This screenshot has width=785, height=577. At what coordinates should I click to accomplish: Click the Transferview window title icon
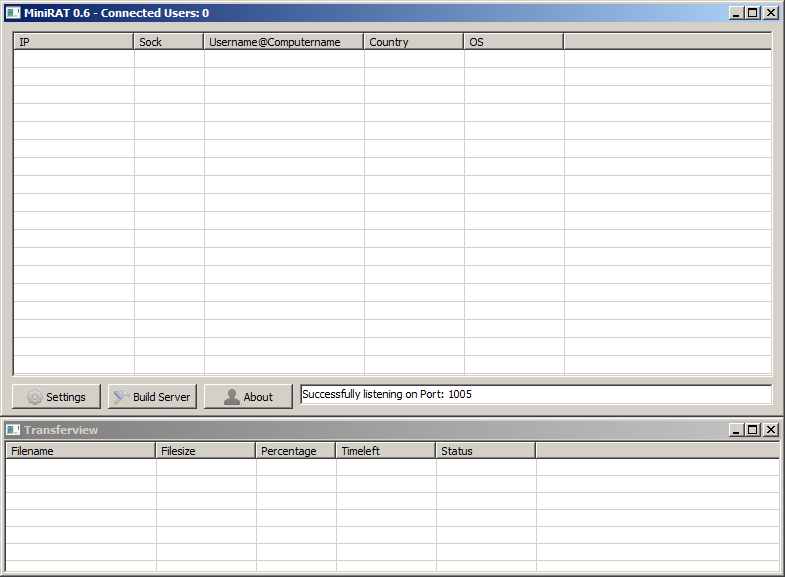[13, 430]
